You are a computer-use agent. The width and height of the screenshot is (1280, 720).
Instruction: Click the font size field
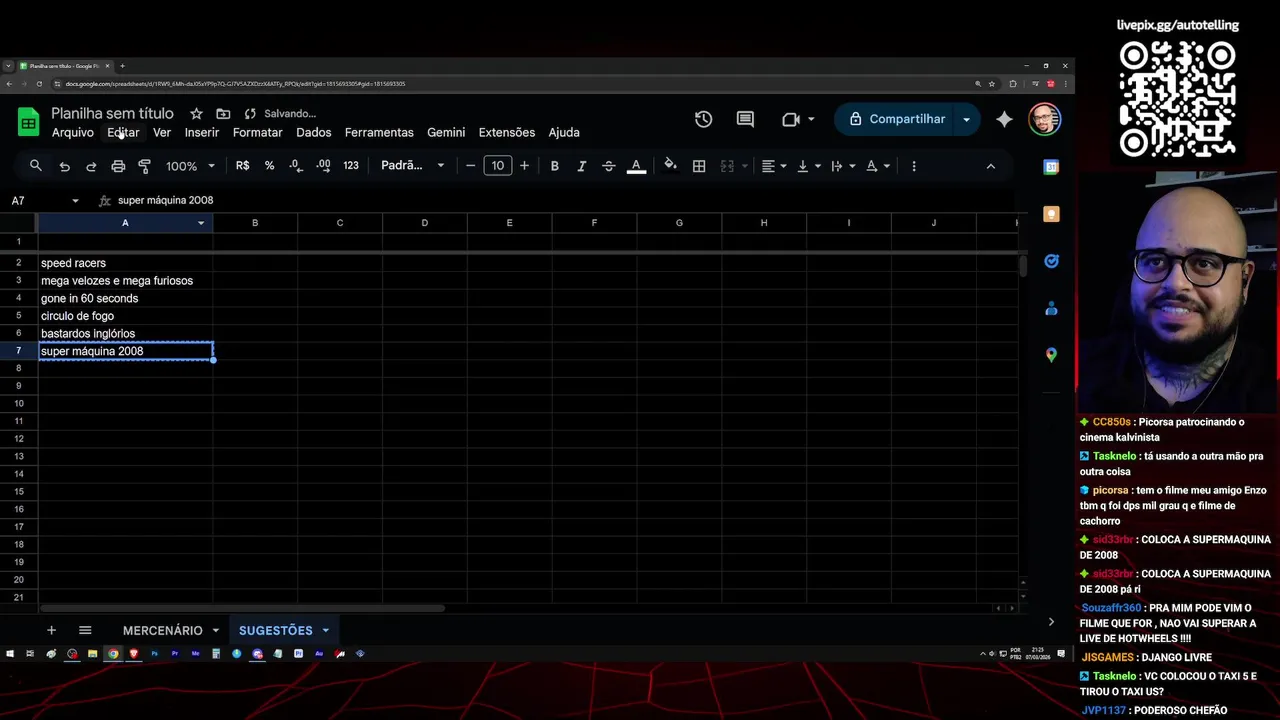pyautogui.click(x=497, y=166)
